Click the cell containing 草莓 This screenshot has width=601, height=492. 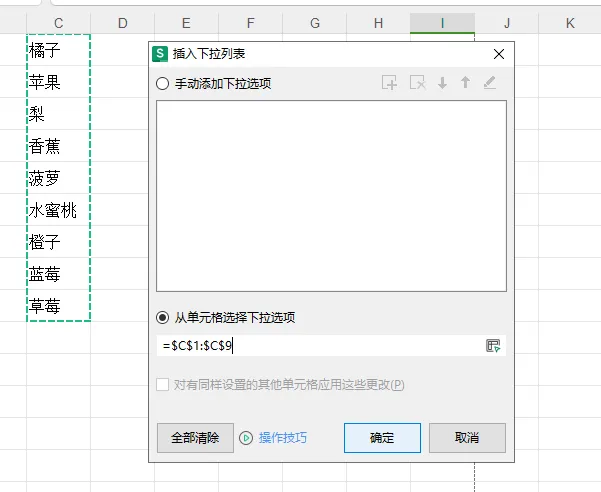(58, 306)
